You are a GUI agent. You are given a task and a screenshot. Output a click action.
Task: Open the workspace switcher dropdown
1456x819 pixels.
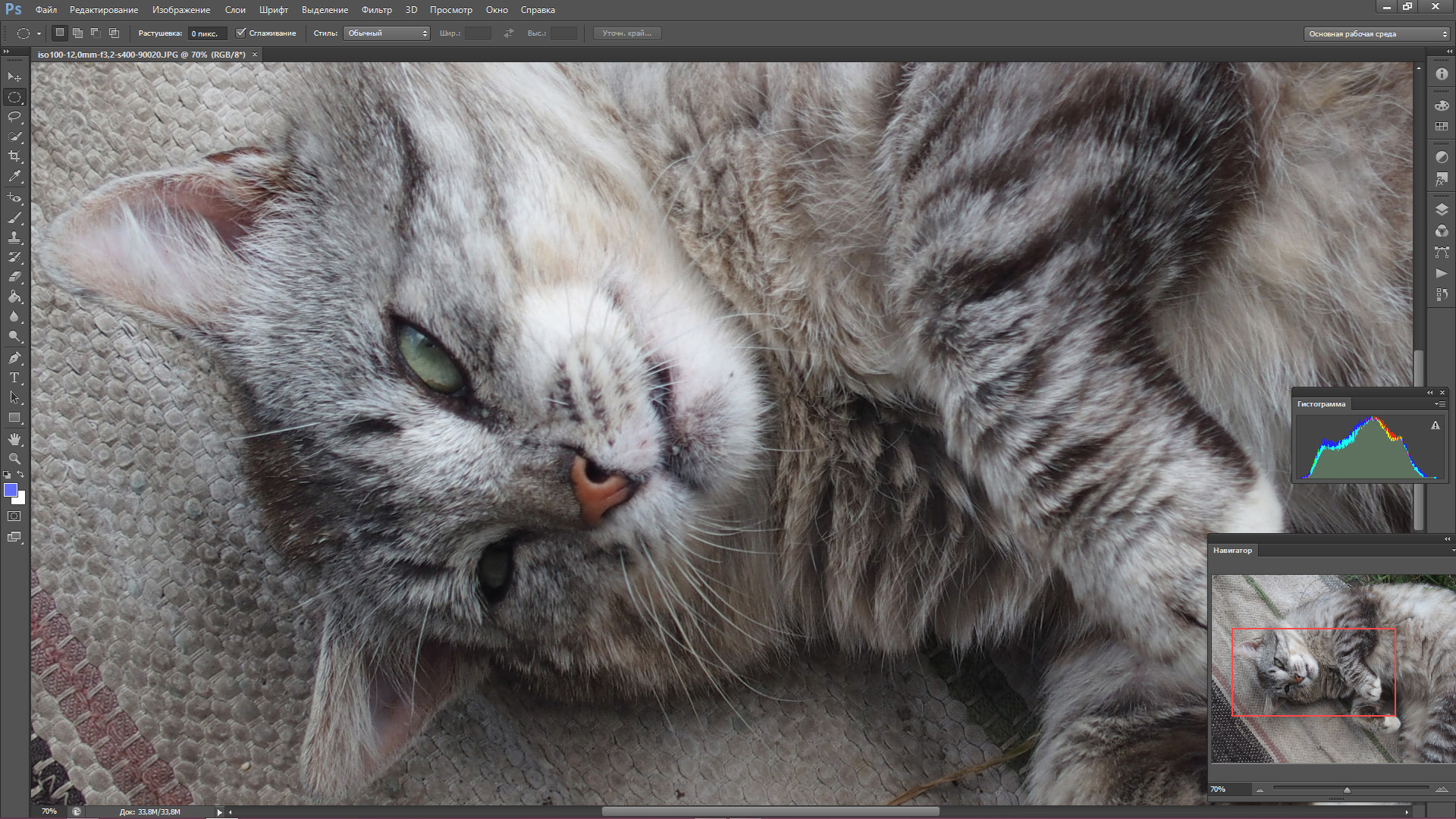click(1376, 34)
